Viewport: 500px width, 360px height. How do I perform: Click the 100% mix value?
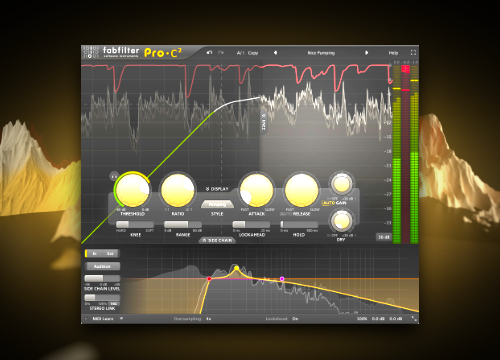362,319
